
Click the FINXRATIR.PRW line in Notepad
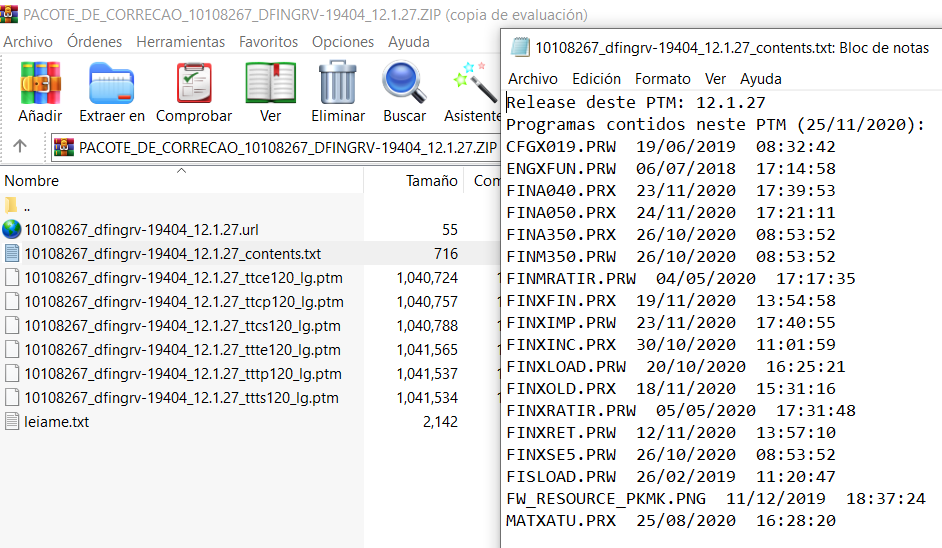(681, 410)
